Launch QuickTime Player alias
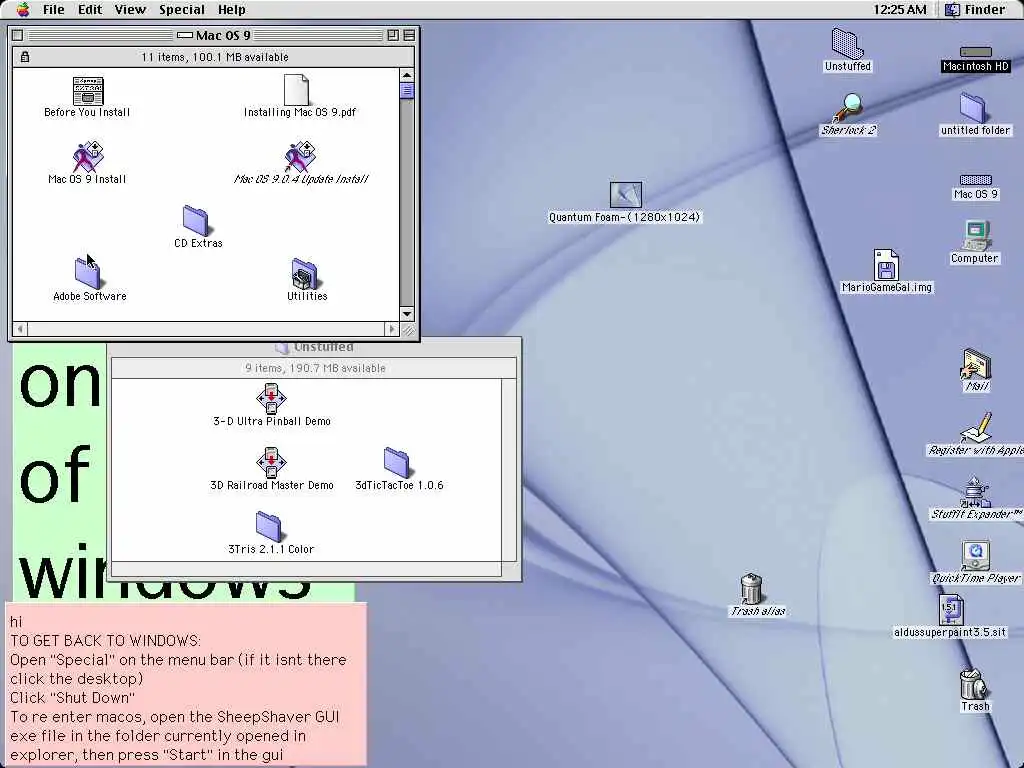This screenshot has width=1024, height=768. [x=976, y=556]
